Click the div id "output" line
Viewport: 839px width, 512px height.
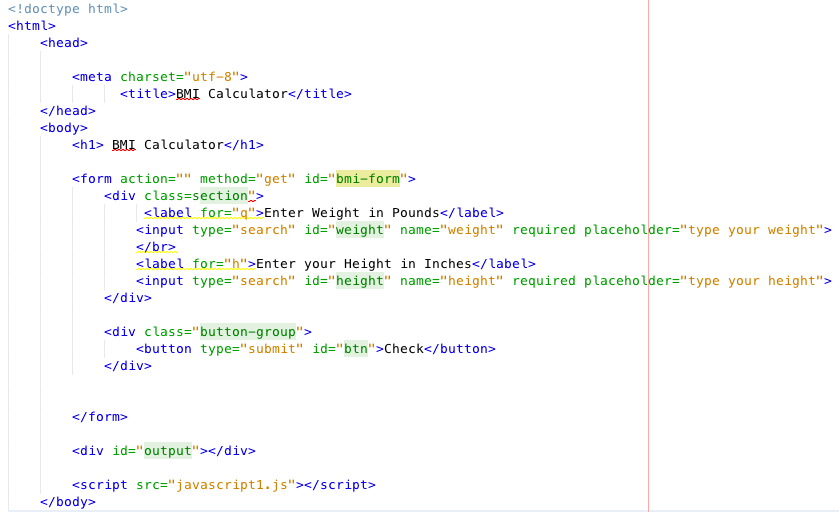[x=164, y=451]
